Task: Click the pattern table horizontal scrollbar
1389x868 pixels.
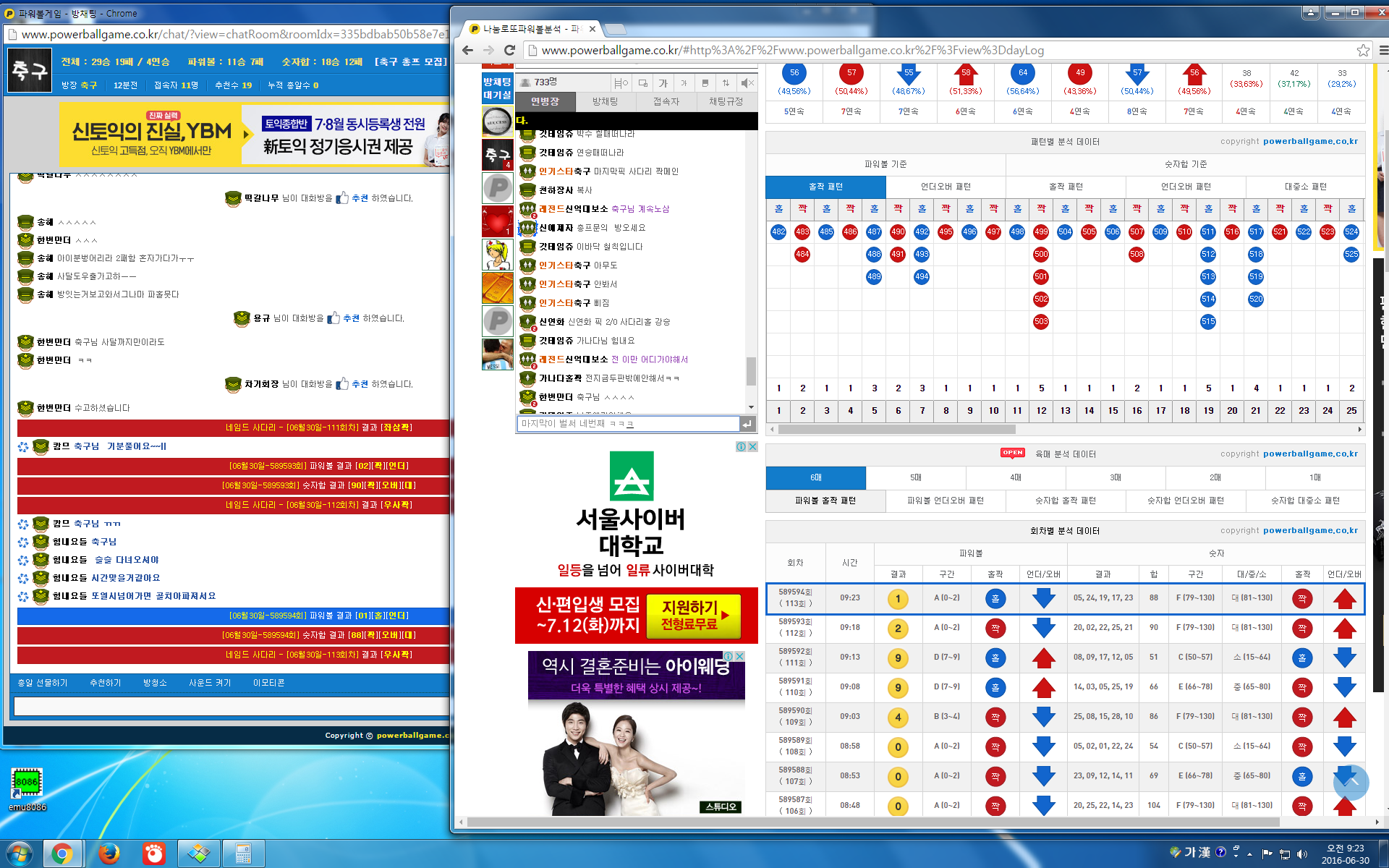Action: coord(897,430)
